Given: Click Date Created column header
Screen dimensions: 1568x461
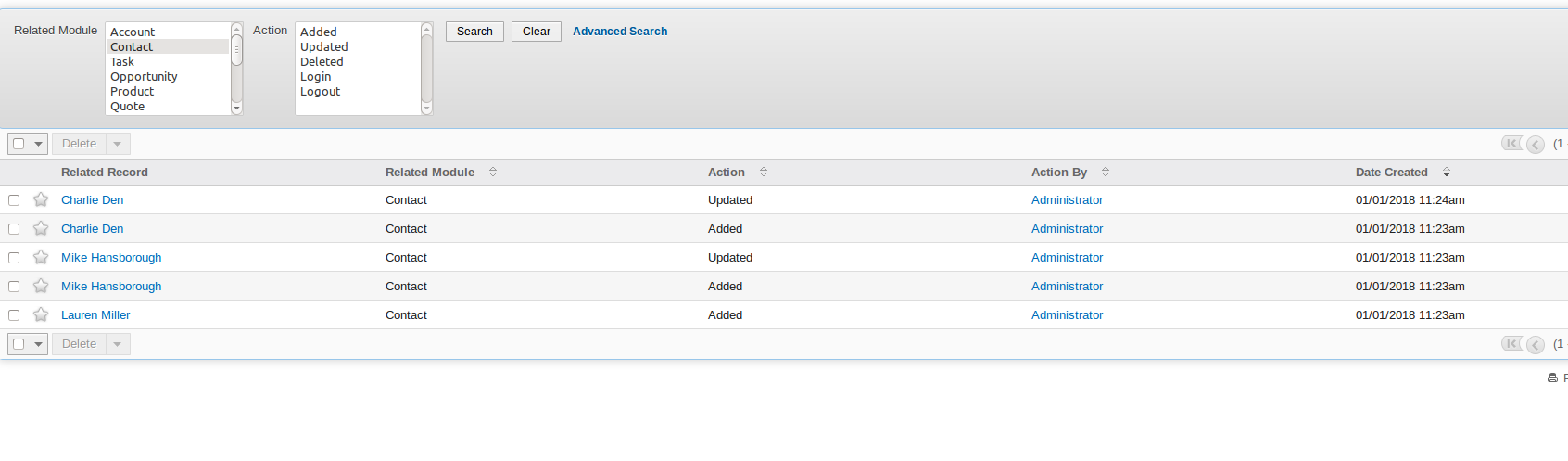Looking at the screenshot, I should tap(1391, 172).
